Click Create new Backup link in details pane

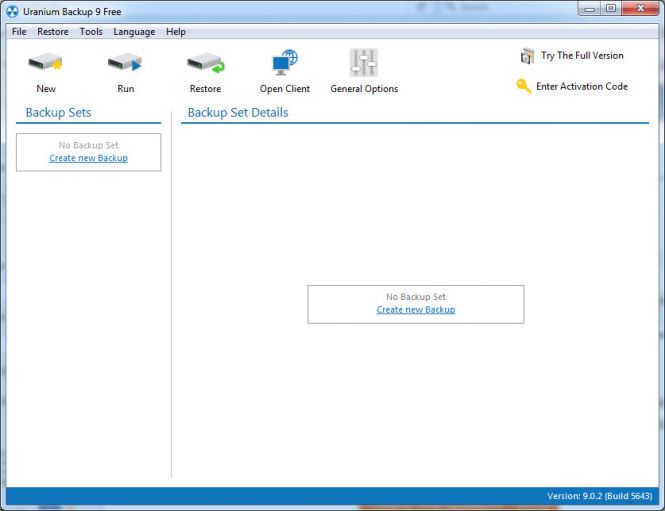[x=416, y=310]
